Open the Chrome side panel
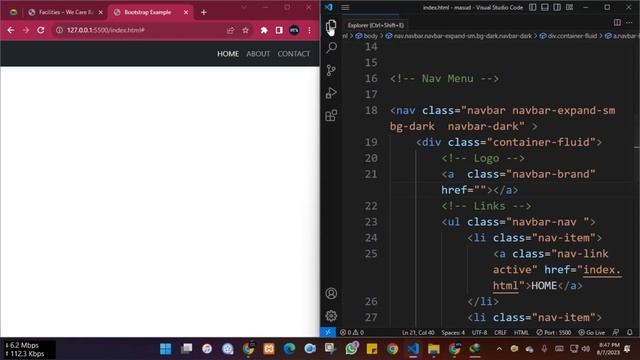The image size is (640, 360). [x=279, y=30]
